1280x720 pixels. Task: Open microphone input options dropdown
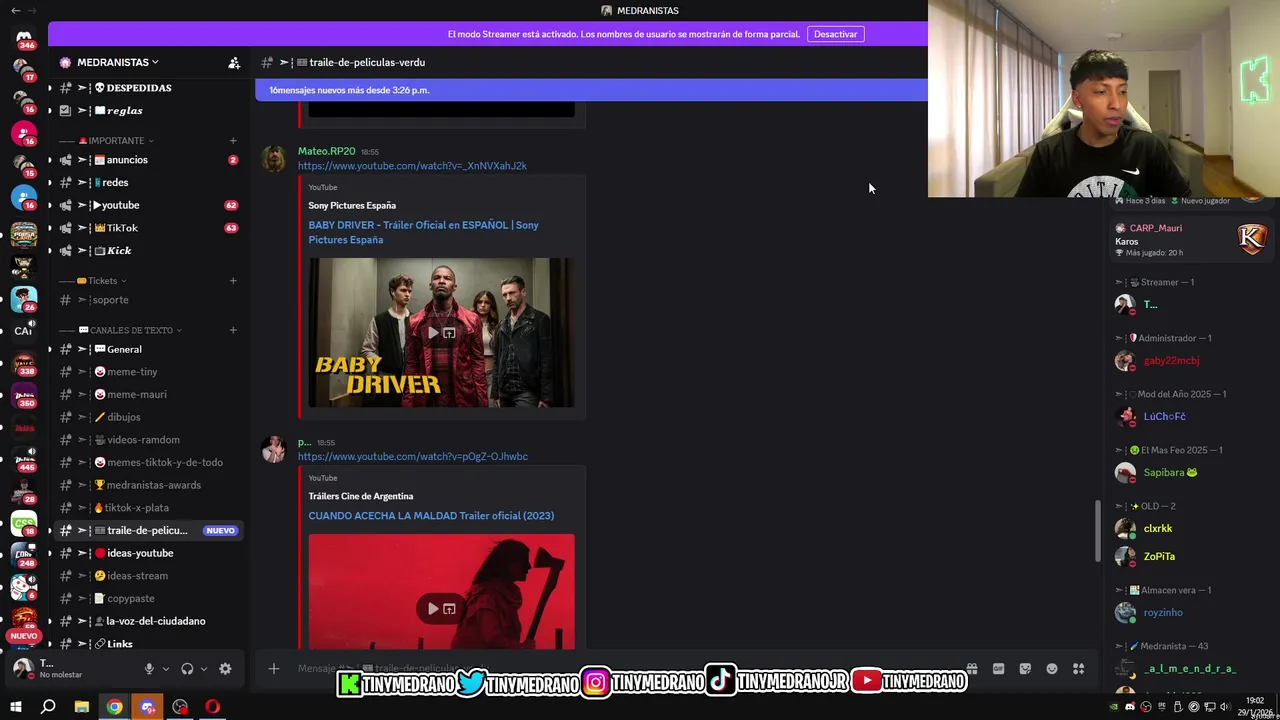point(166,669)
